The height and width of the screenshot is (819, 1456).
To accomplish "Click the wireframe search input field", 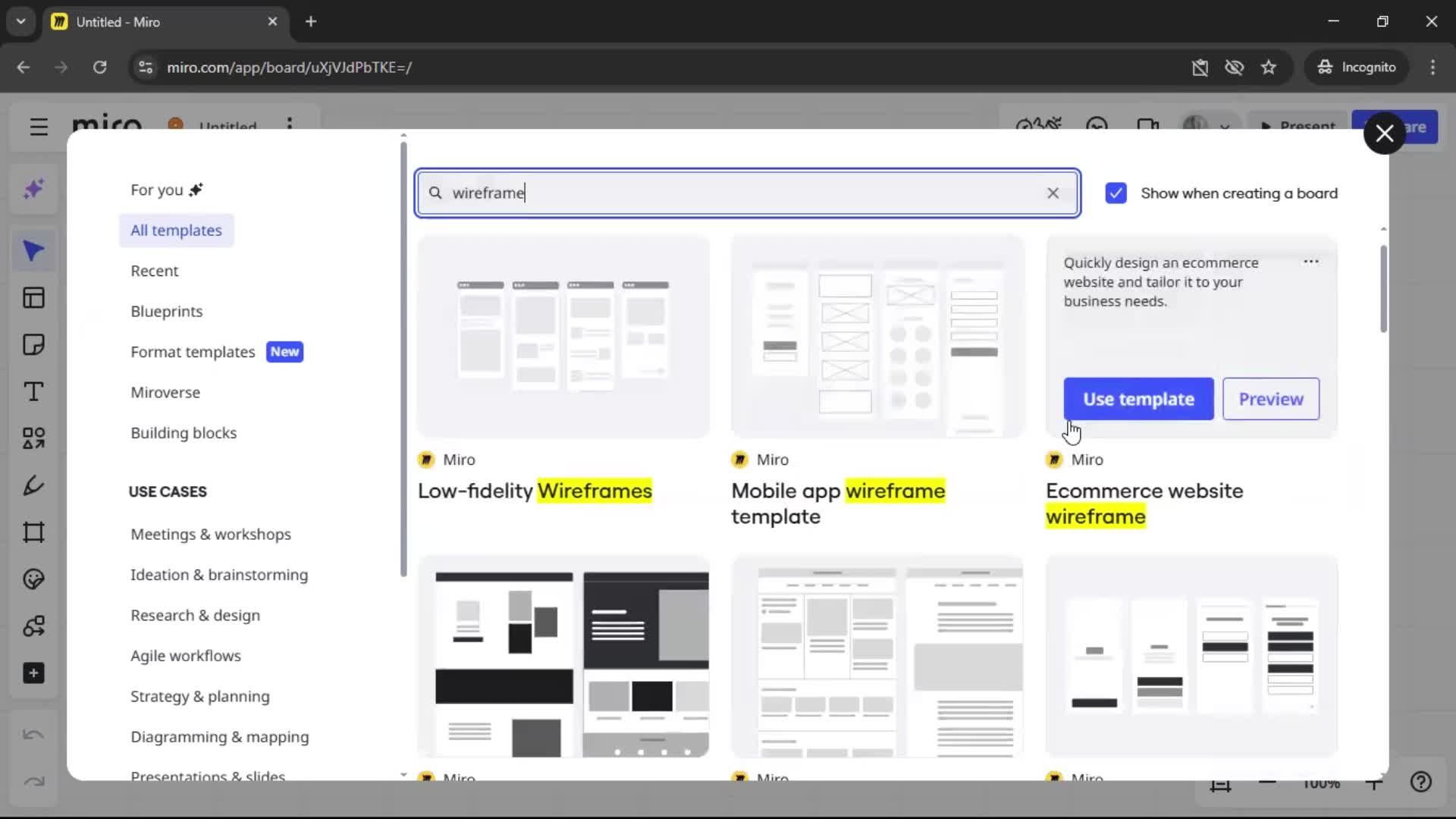I will point(747,193).
